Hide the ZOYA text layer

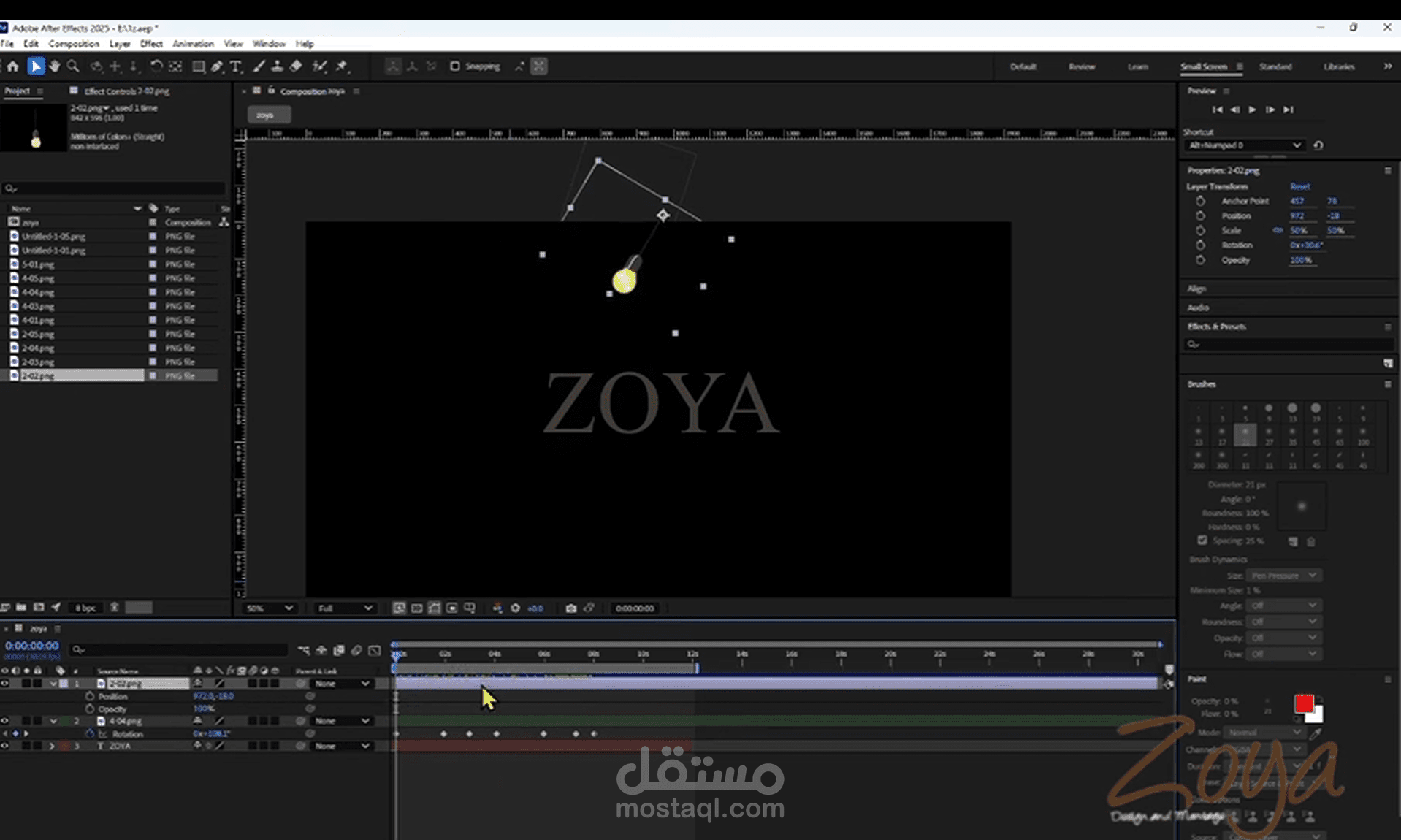click(x=5, y=746)
